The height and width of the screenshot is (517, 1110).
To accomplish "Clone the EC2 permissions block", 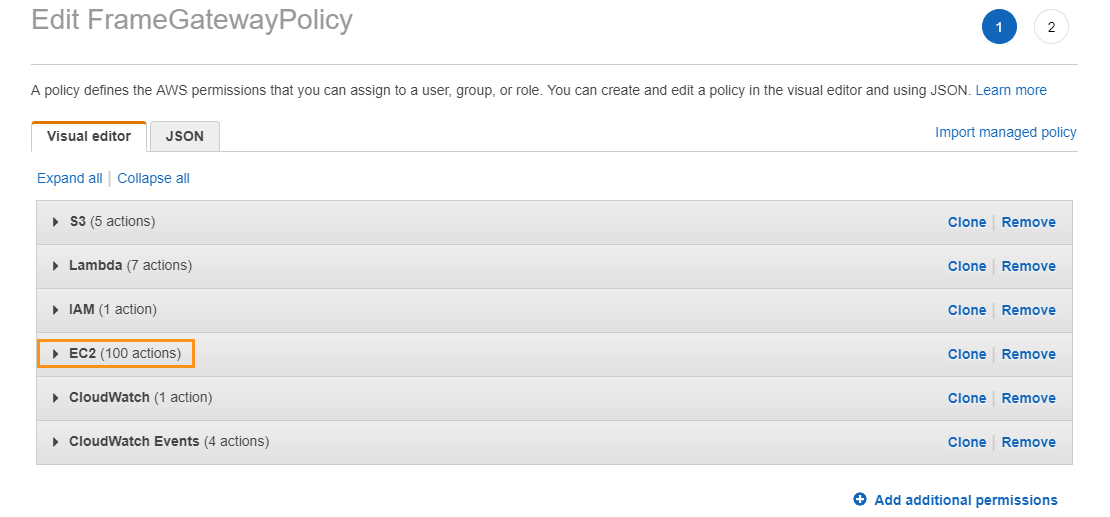I will click(966, 354).
